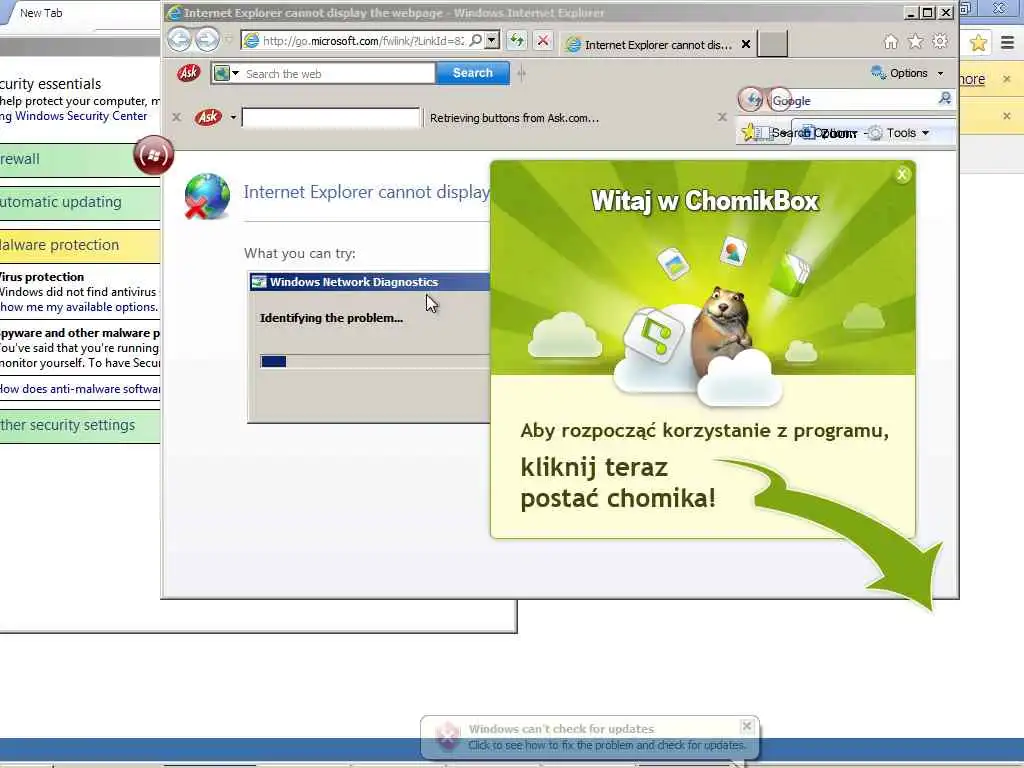Open the Tools dropdown menu
Viewport: 1024px width, 768px height.
click(900, 133)
